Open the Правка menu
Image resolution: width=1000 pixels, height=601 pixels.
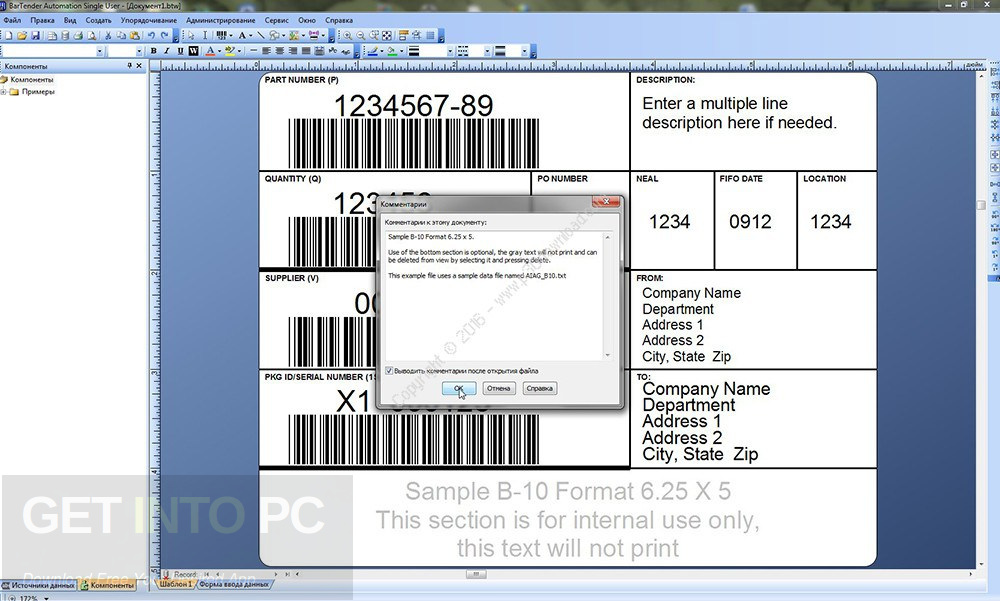pyautogui.click(x=42, y=20)
